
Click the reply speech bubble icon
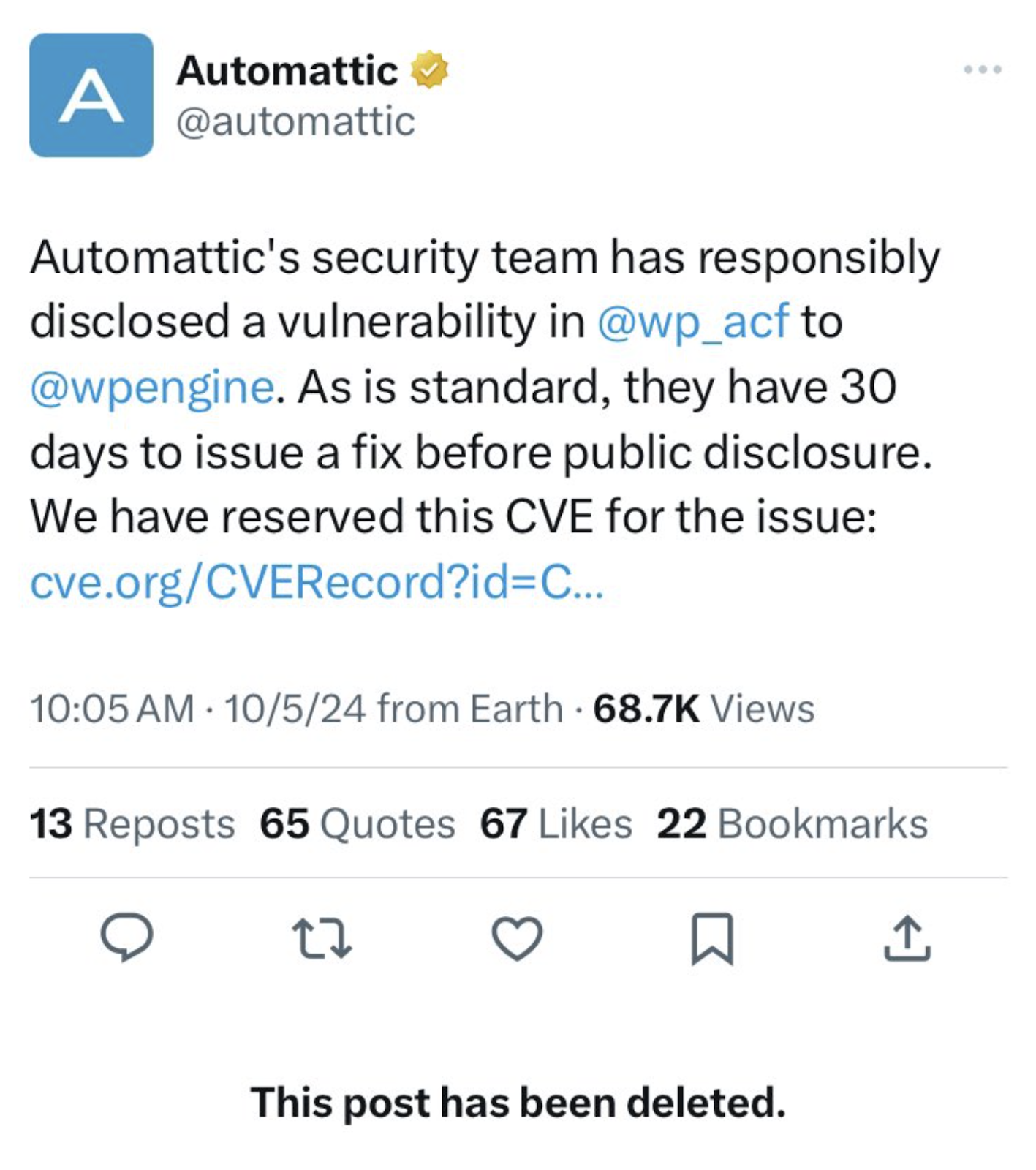pos(127,937)
